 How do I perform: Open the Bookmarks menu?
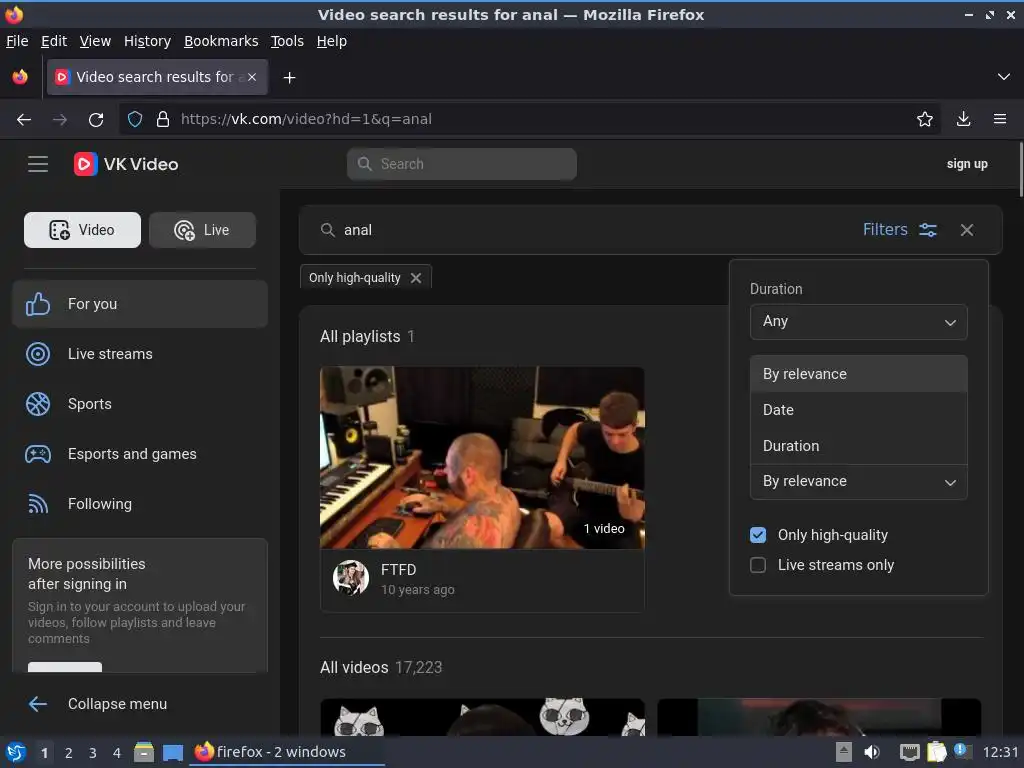[x=221, y=41]
